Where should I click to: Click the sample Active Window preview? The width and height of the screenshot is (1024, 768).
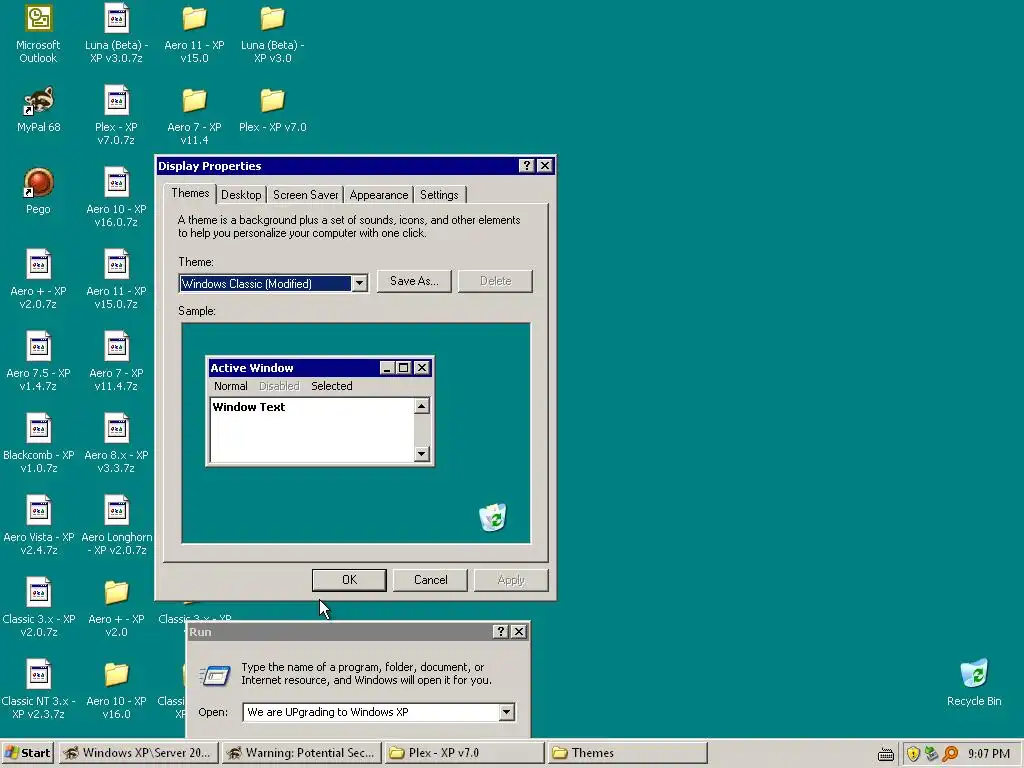click(x=320, y=411)
